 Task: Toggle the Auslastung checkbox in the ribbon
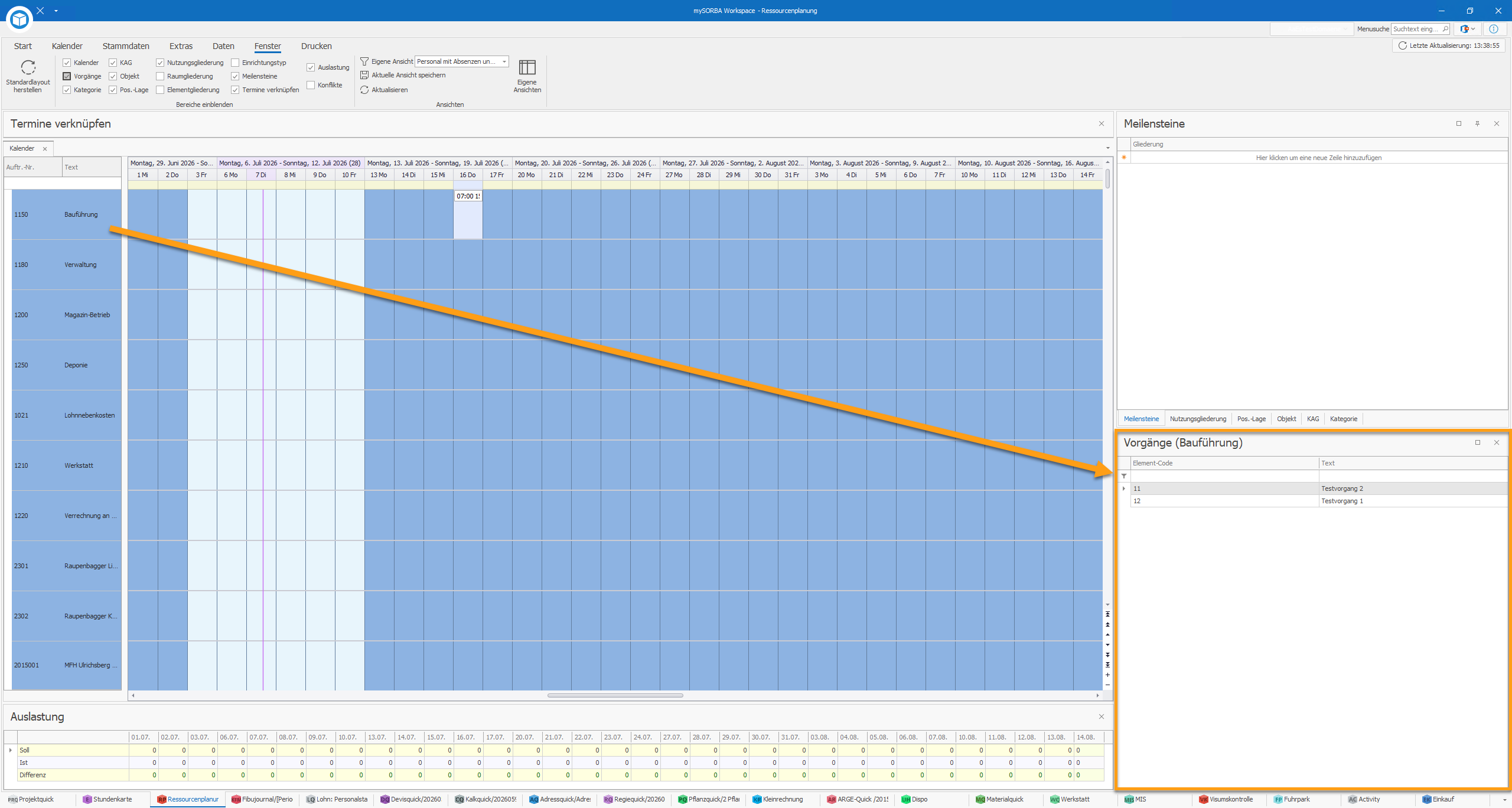click(x=311, y=67)
